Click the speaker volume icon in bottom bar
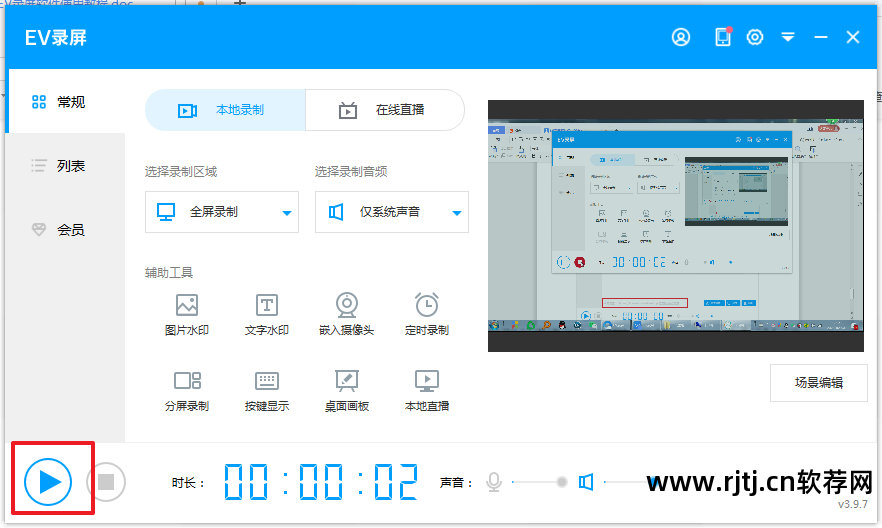Screen dimensions: 882x528 (586, 482)
